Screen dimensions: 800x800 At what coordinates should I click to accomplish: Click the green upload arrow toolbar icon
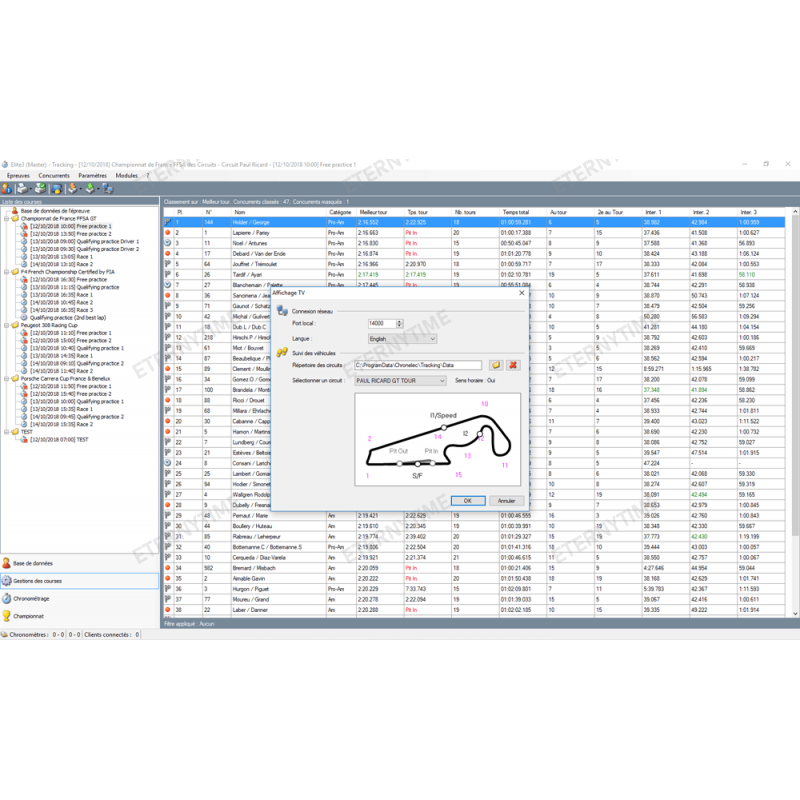[x=90, y=188]
